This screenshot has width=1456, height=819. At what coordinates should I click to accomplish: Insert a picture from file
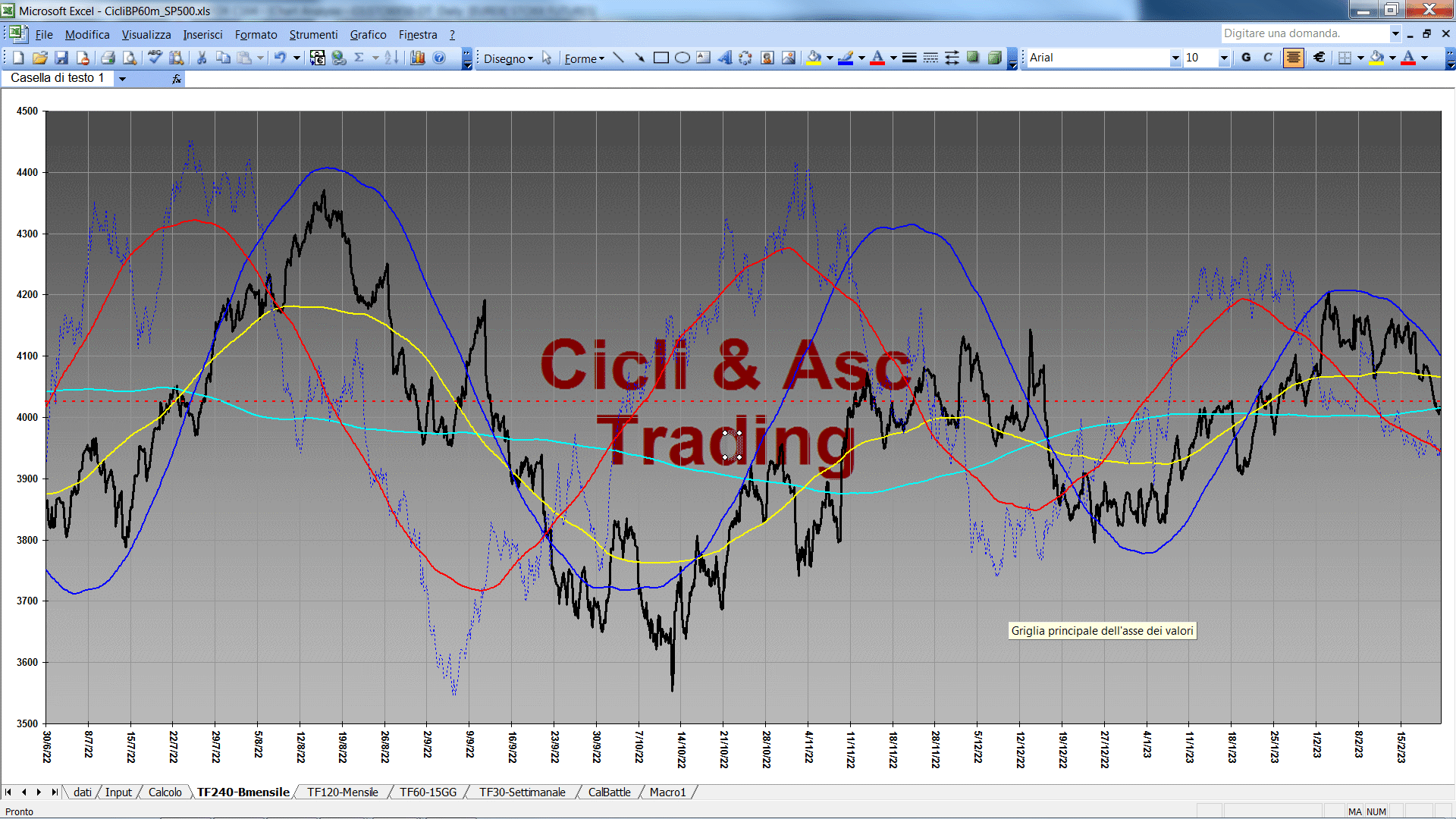tap(789, 58)
